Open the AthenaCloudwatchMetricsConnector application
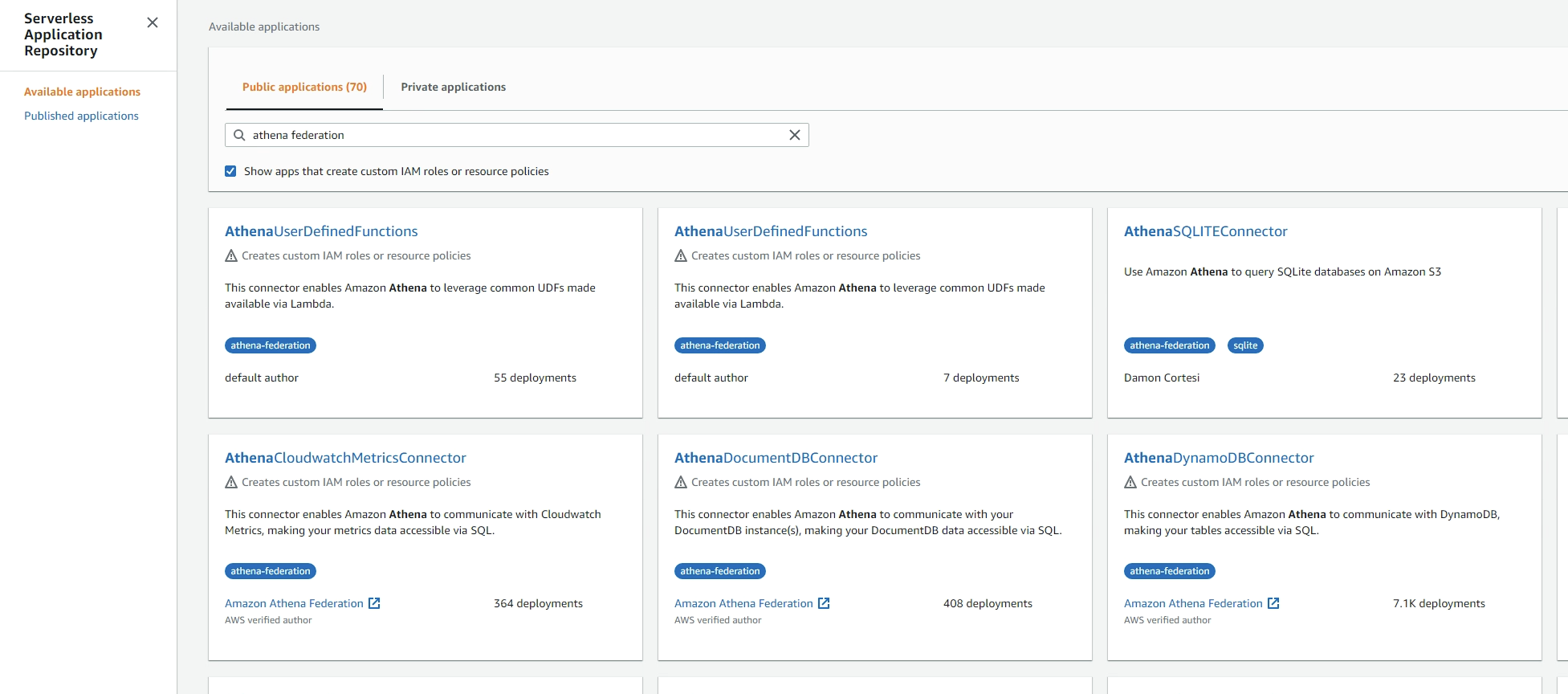 click(345, 458)
